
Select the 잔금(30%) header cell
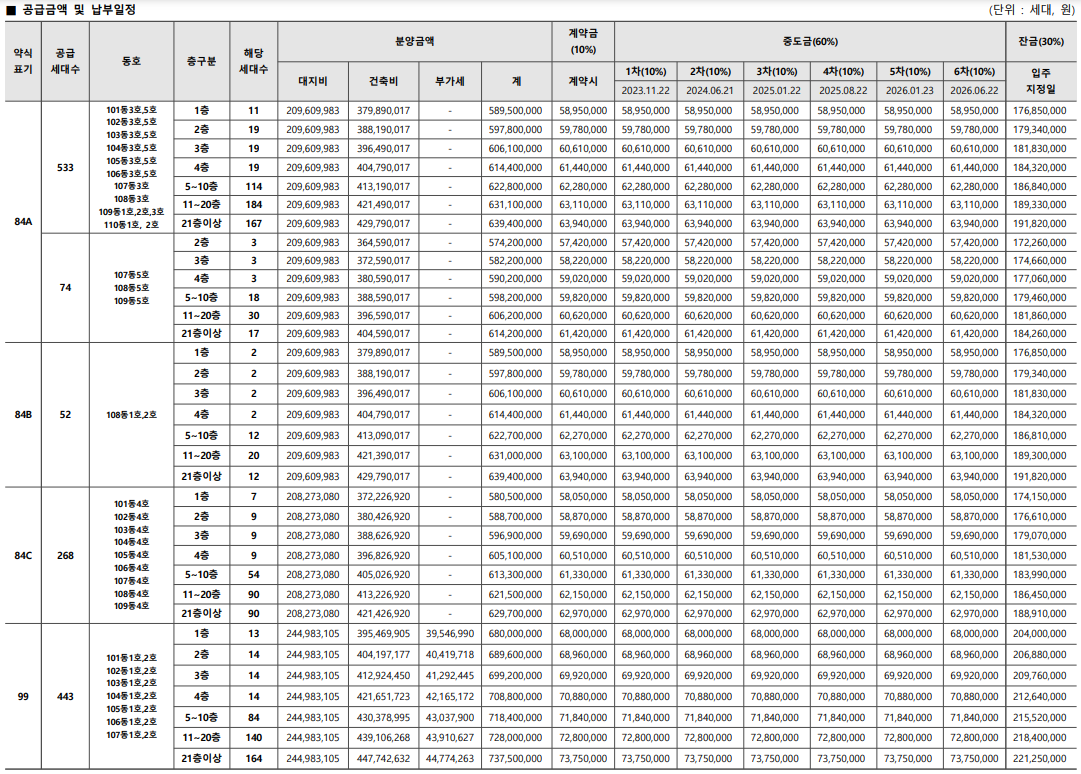pyautogui.click(x=1041, y=41)
